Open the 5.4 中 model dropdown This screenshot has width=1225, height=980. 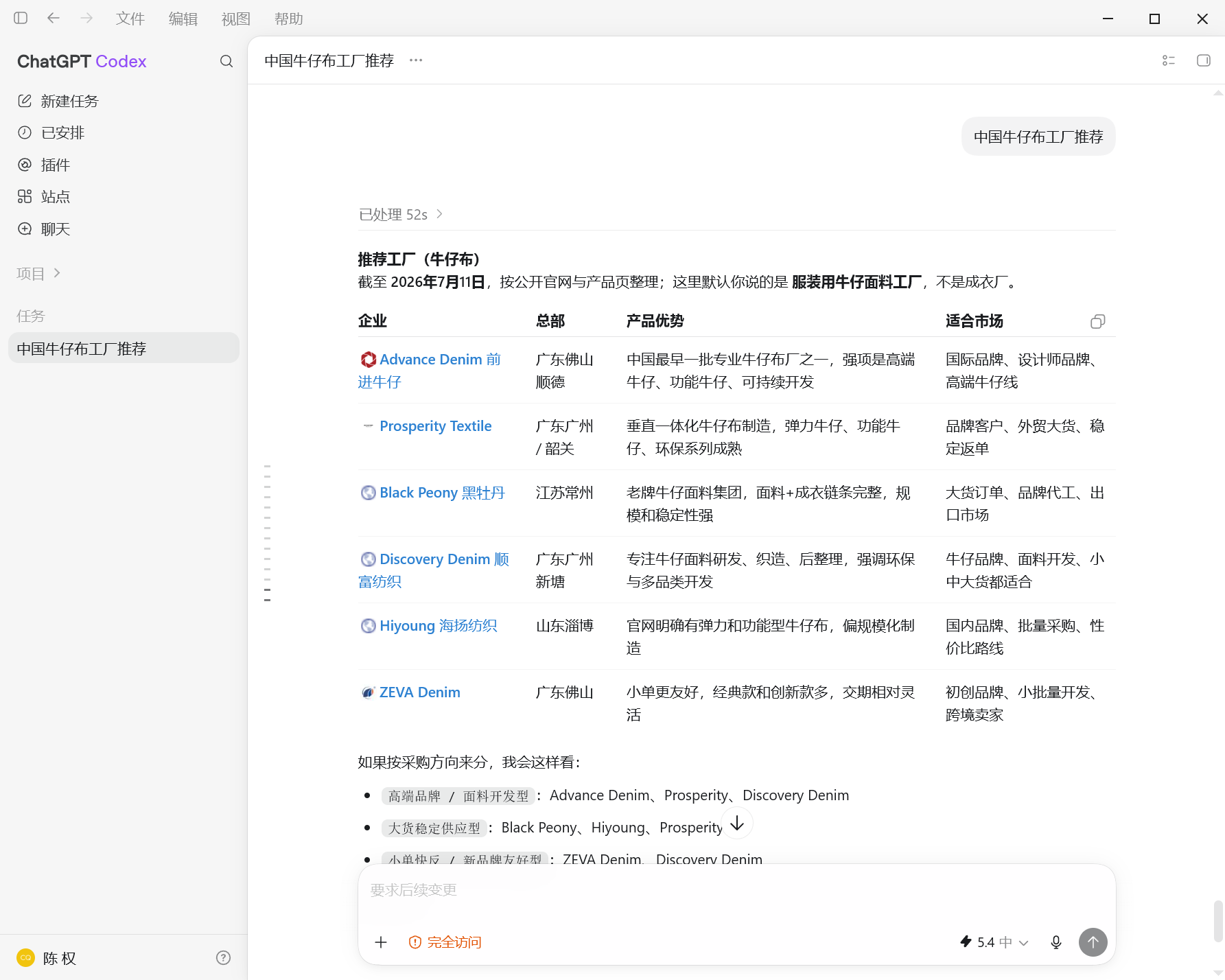[x=994, y=942]
